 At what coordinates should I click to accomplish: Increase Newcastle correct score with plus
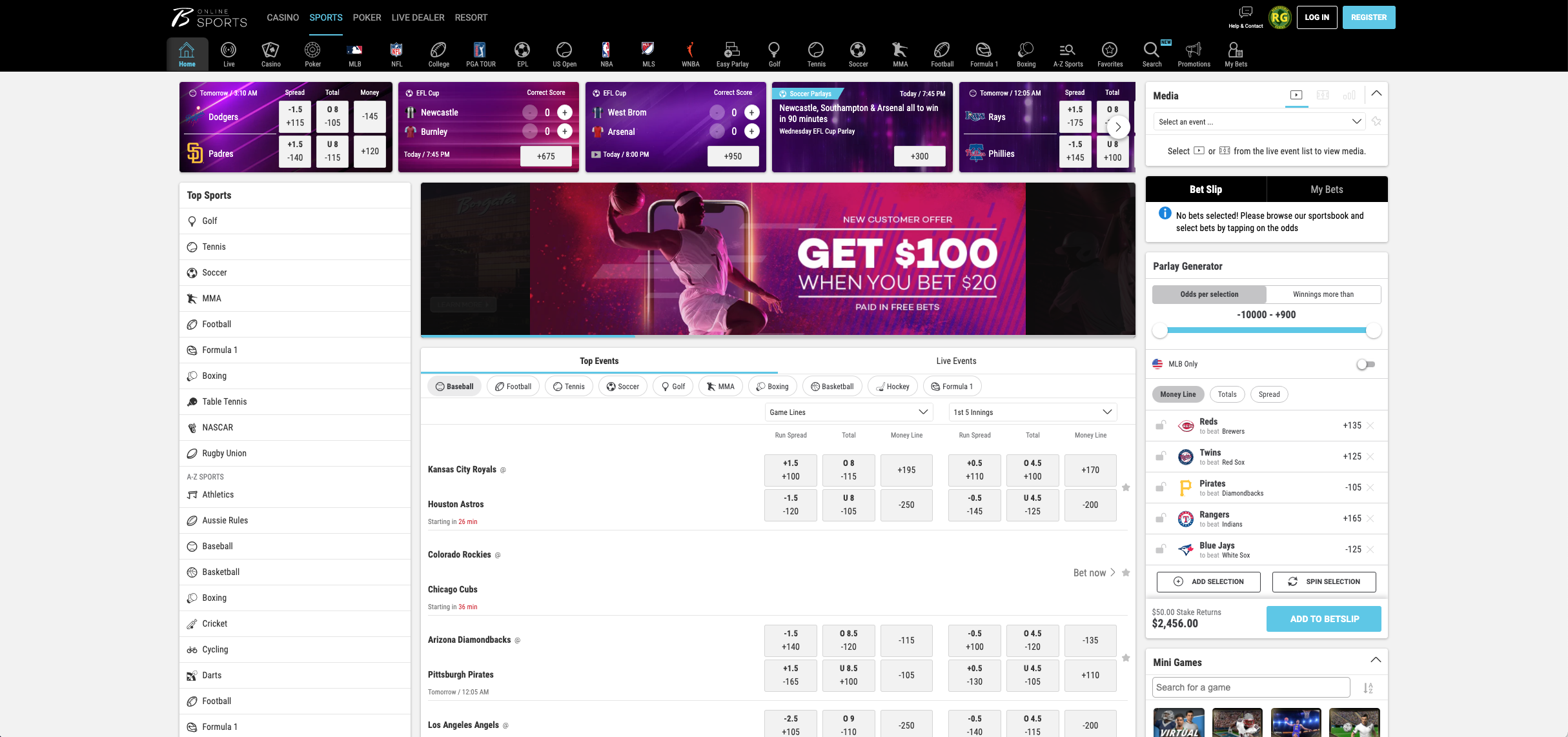[564, 112]
